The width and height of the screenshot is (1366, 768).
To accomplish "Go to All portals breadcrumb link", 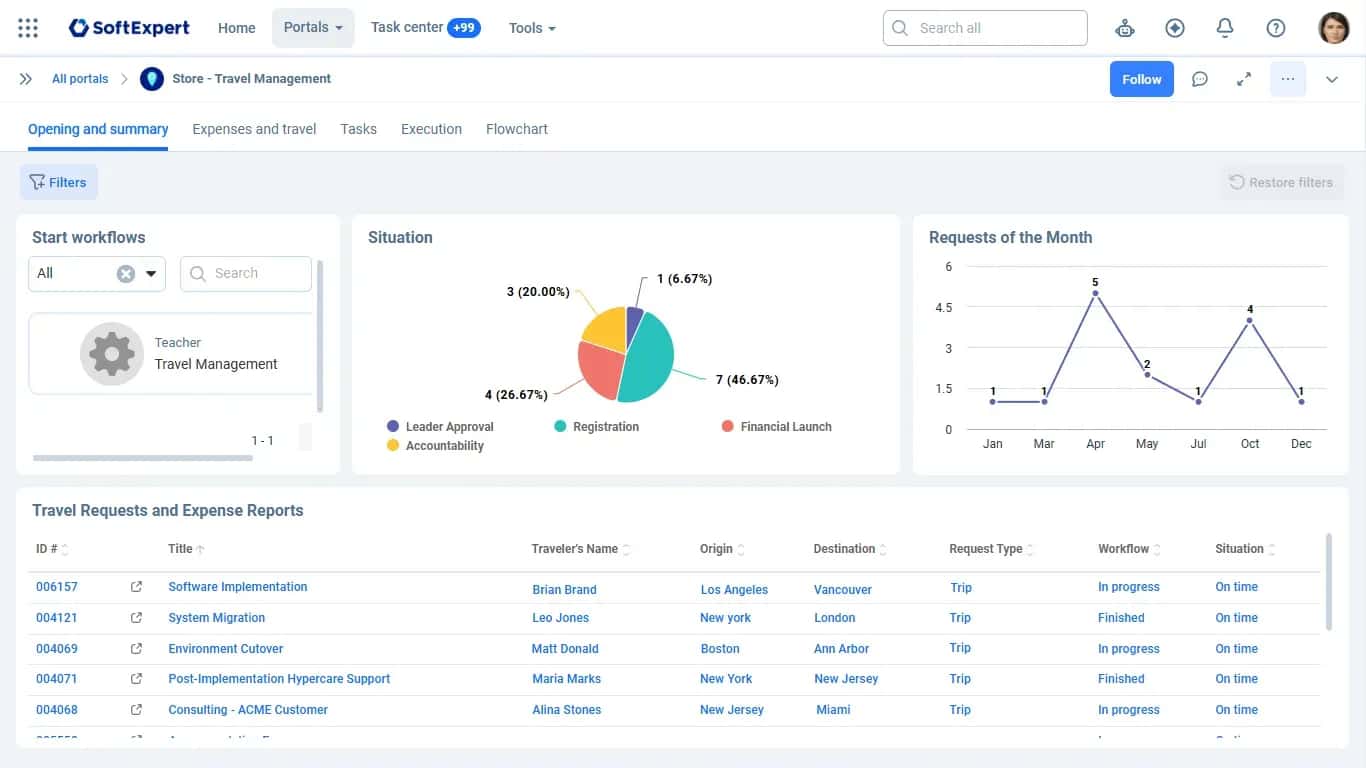I will pos(80,79).
